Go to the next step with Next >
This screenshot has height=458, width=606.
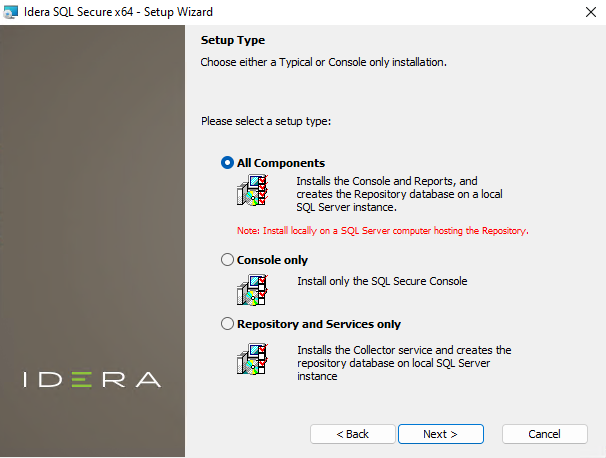(x=441, y=434)
